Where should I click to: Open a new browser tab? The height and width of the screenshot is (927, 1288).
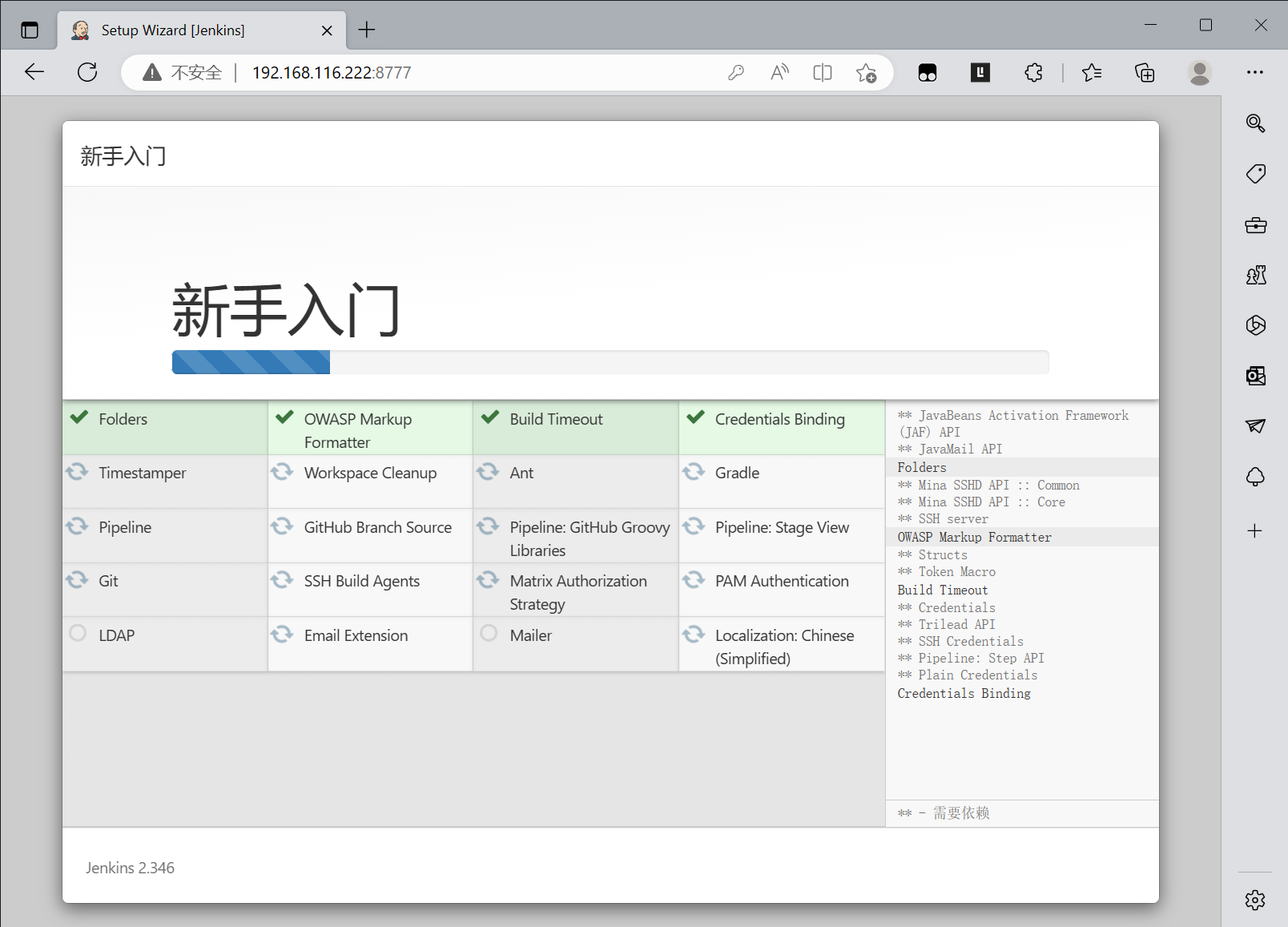[x=367, y=30]
